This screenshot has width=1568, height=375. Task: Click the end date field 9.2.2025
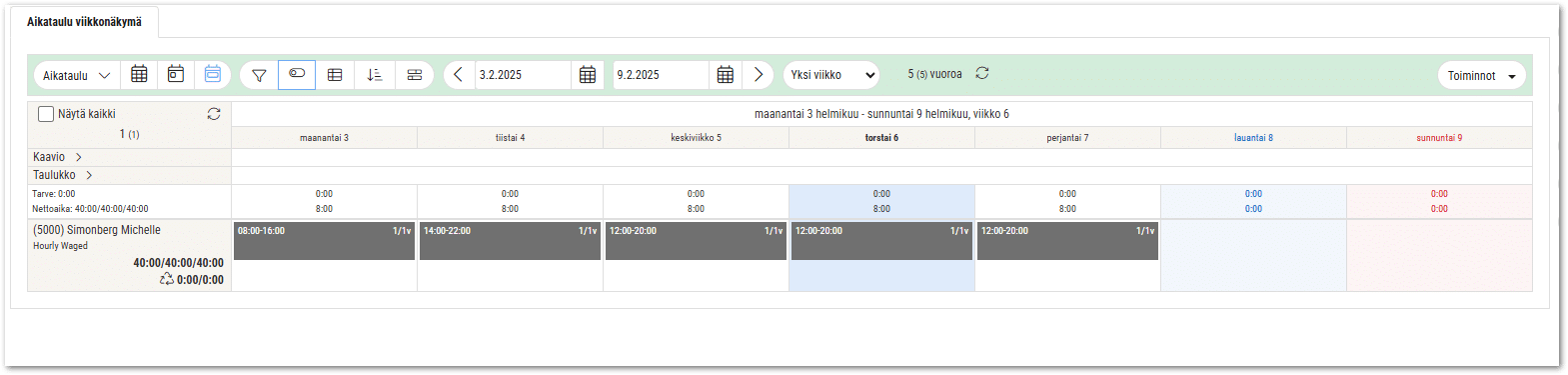[662, 75]
